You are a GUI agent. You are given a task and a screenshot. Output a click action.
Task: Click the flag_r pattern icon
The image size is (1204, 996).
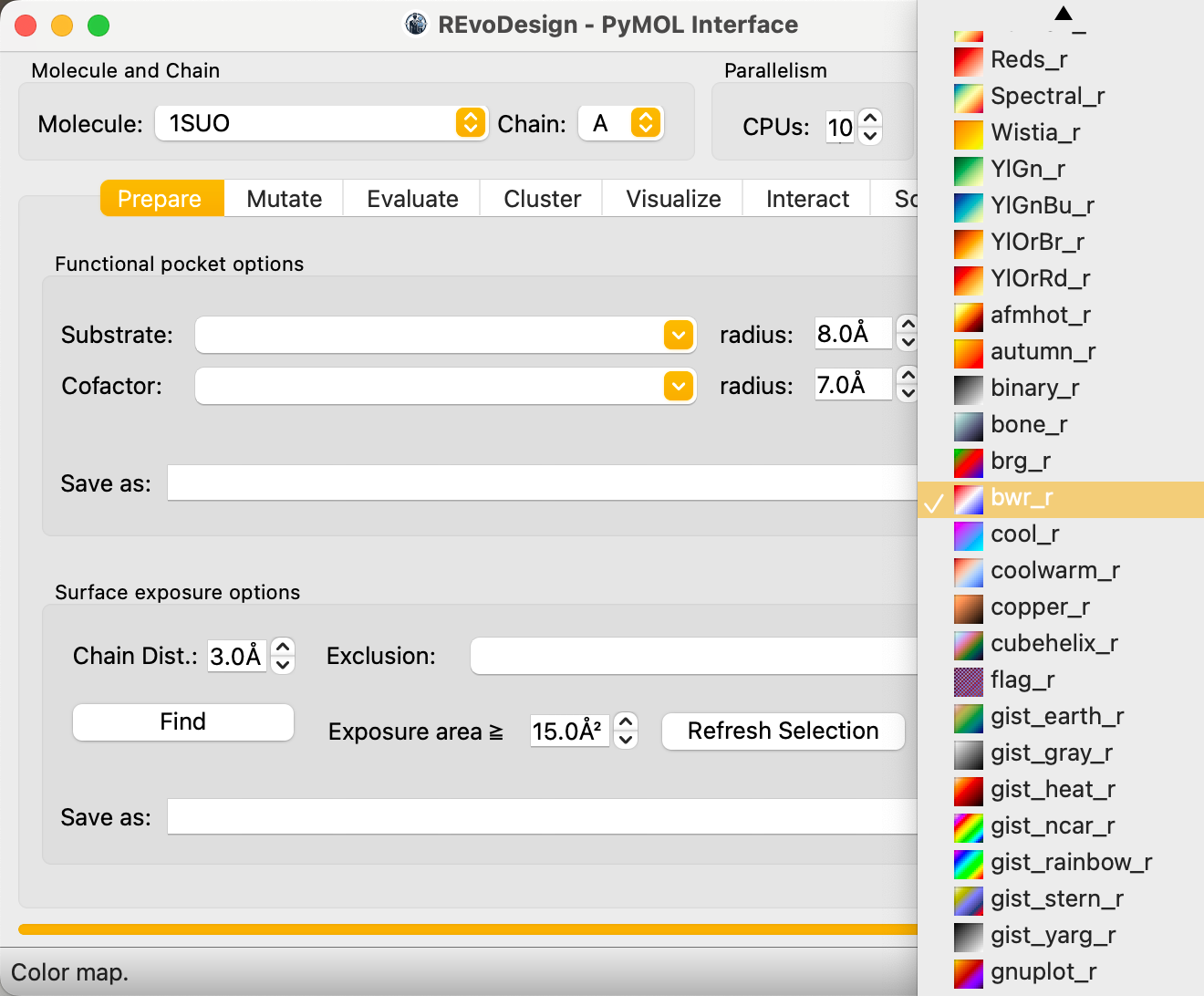969,681
